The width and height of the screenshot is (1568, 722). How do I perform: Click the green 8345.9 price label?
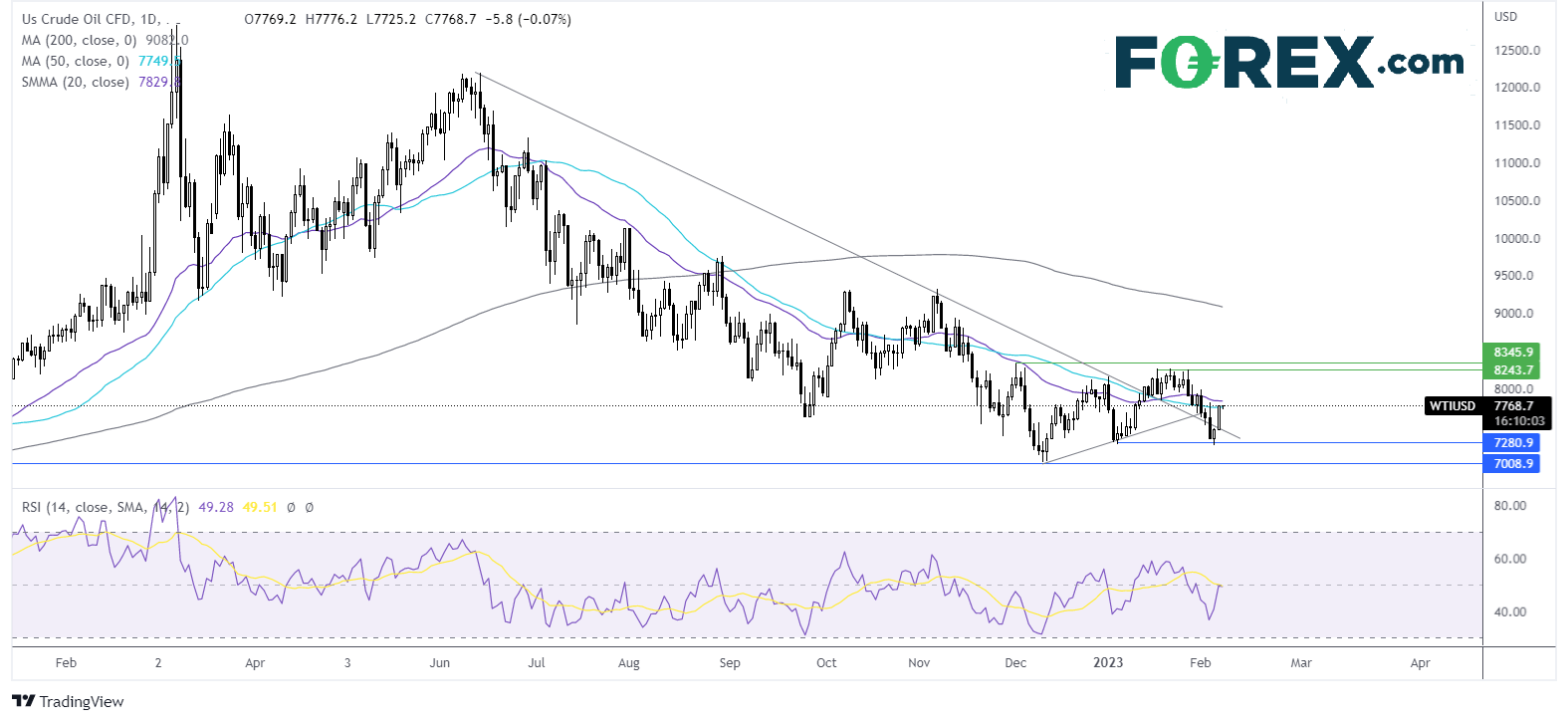coord(1512,353)
